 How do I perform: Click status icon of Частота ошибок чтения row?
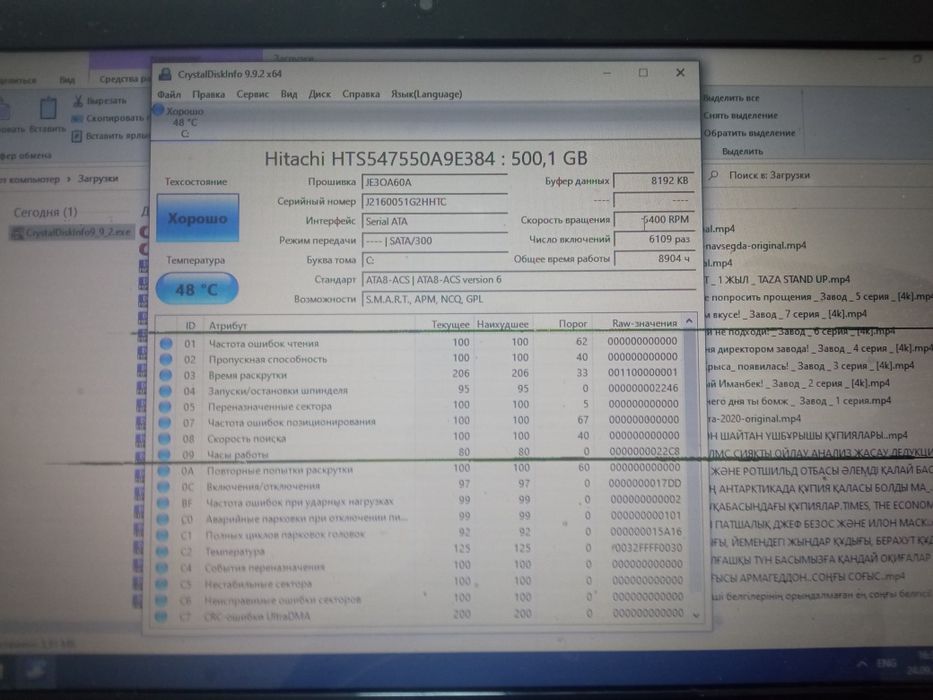tap(166, 343)
